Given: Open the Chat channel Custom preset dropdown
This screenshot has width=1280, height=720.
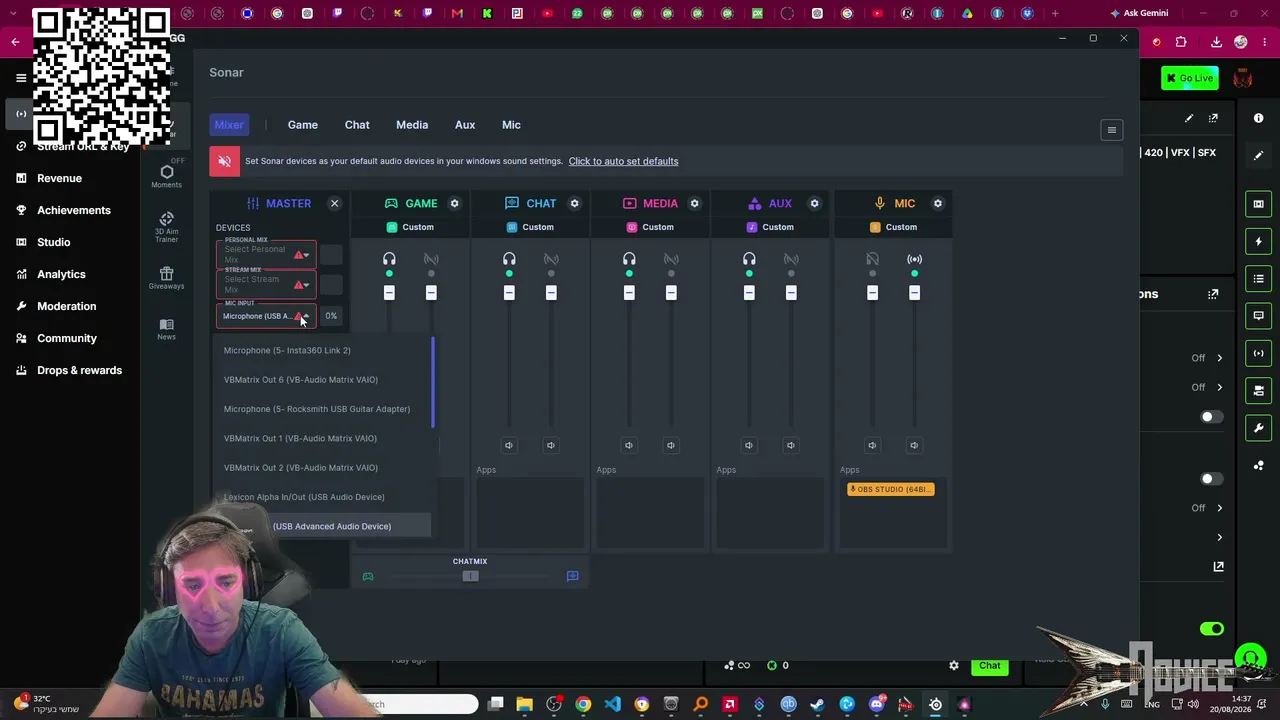Looking at the screenshot, I should [x=530, y=227].
